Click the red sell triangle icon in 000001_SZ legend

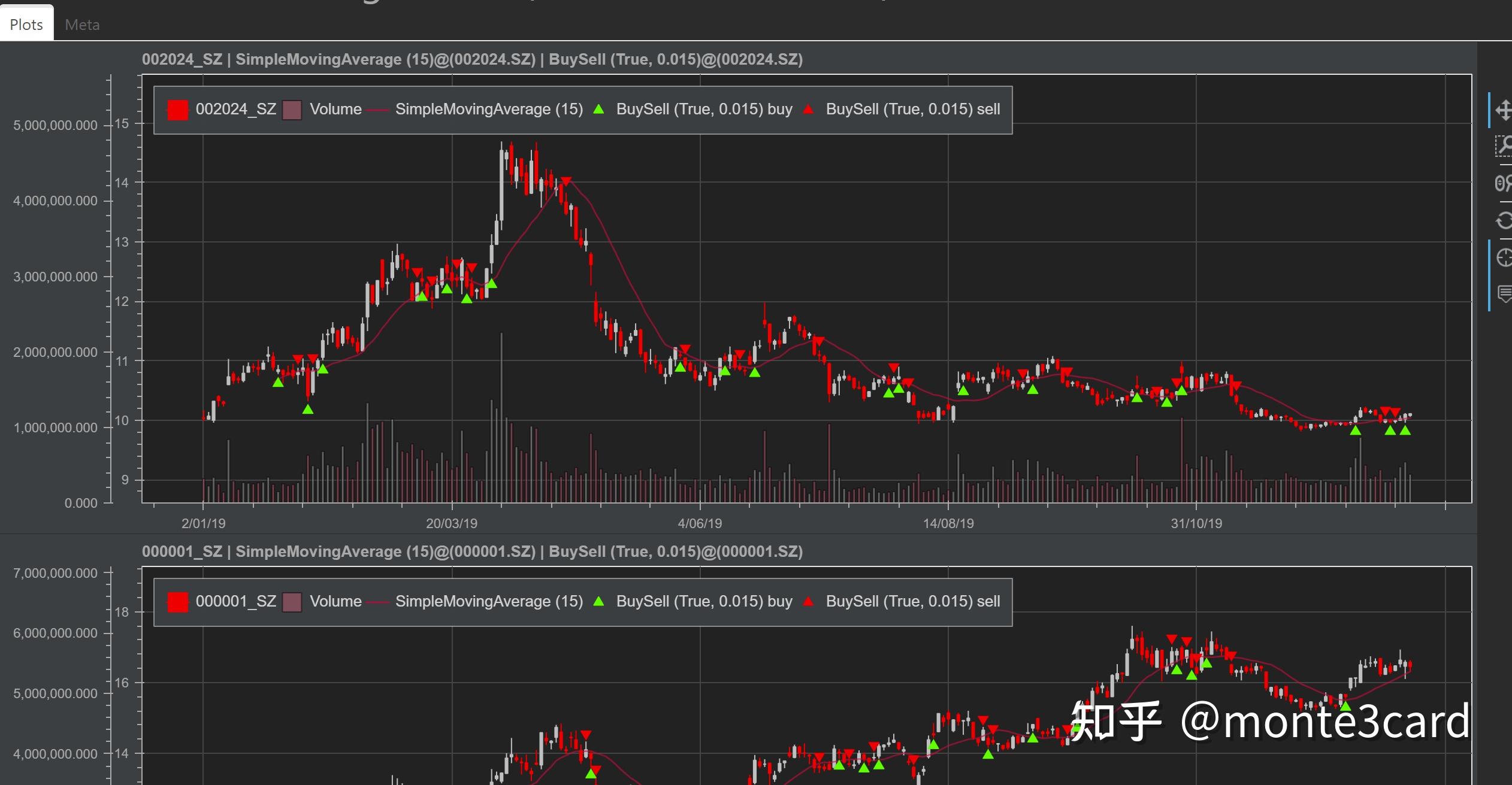[809, 601]
